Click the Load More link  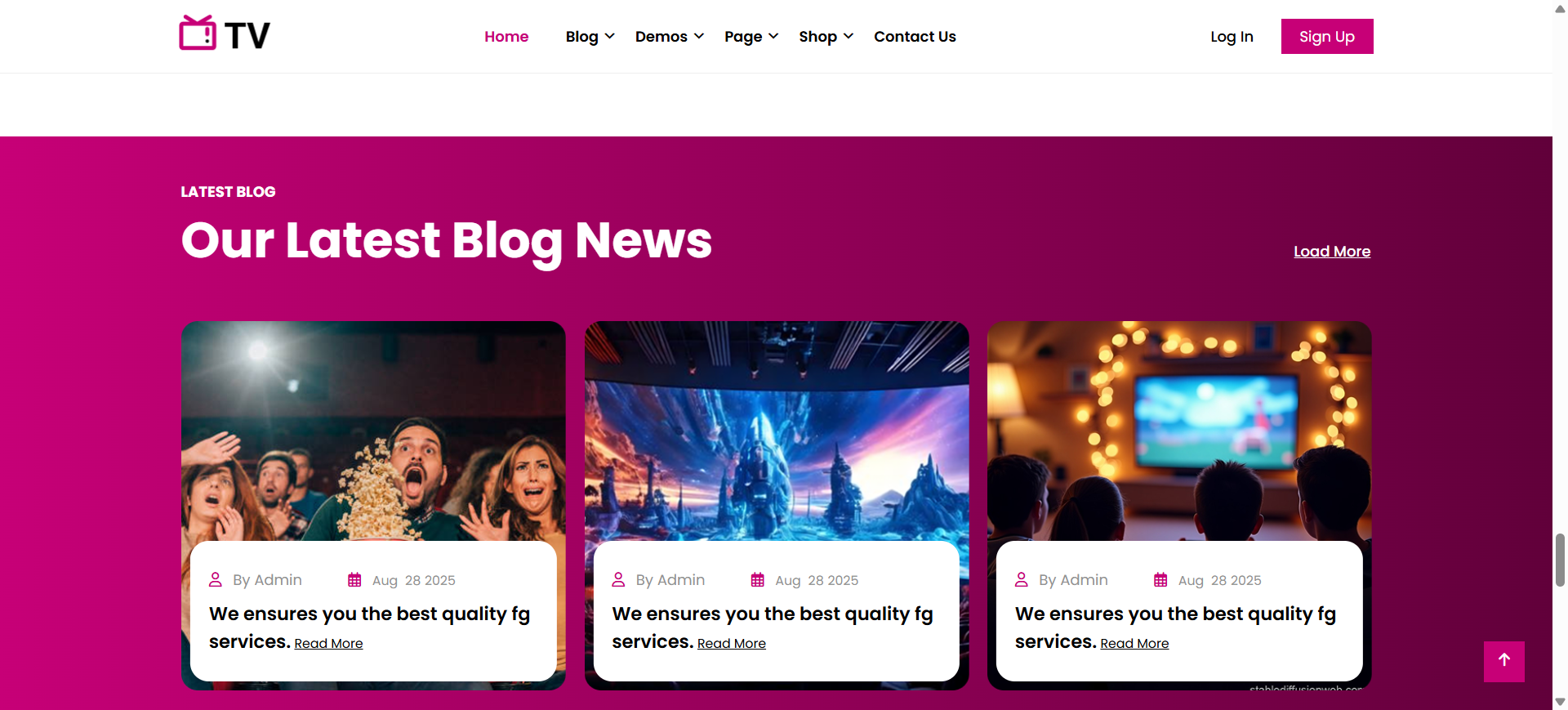click(x=1332, y=252)
